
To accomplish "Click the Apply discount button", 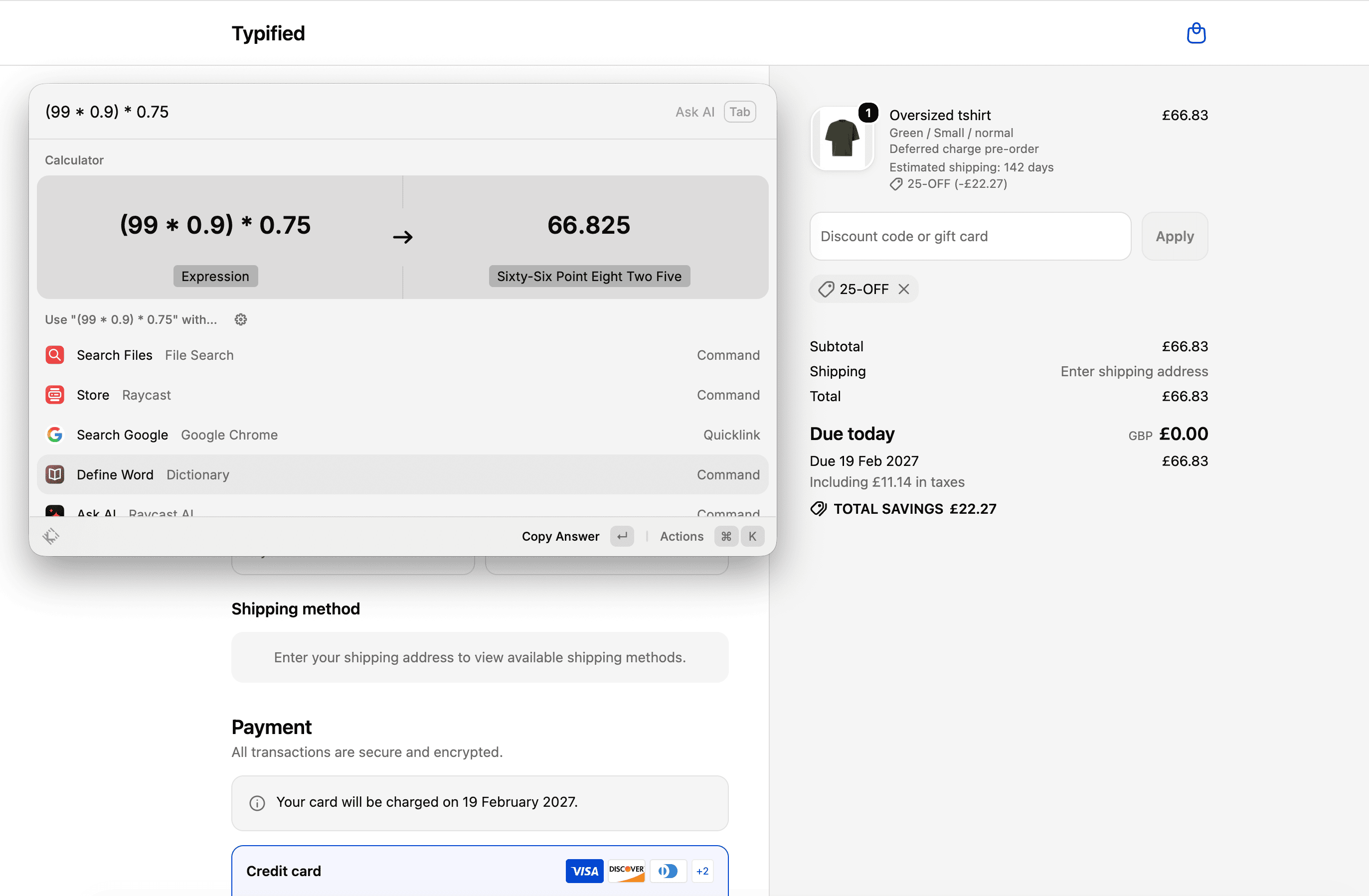I will pyautogui.click(x=1175, y=236).
